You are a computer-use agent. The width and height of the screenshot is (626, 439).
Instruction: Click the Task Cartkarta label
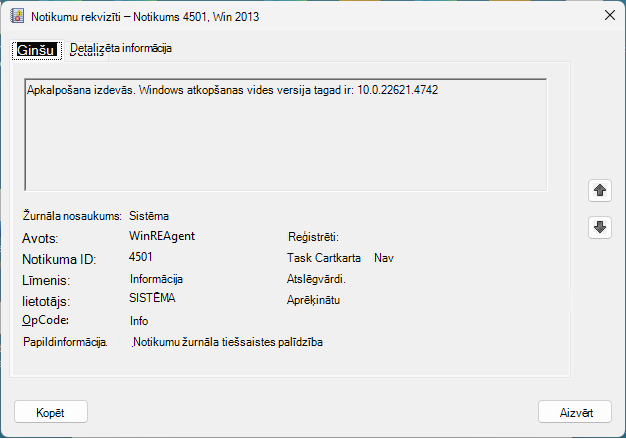(x=324, y=258)
